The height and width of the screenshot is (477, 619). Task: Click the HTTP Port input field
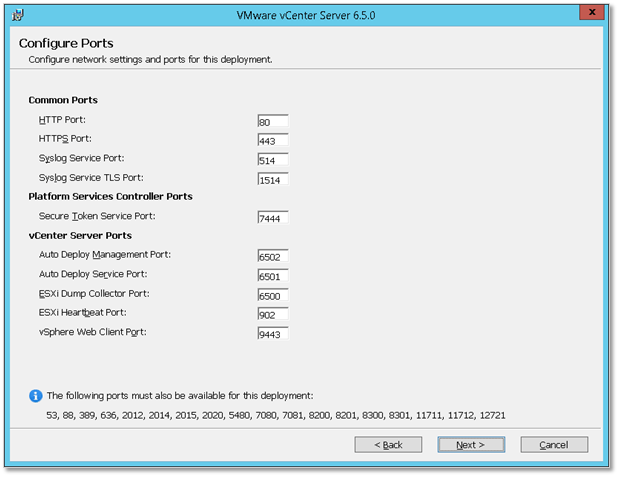(x=273, y=121)
